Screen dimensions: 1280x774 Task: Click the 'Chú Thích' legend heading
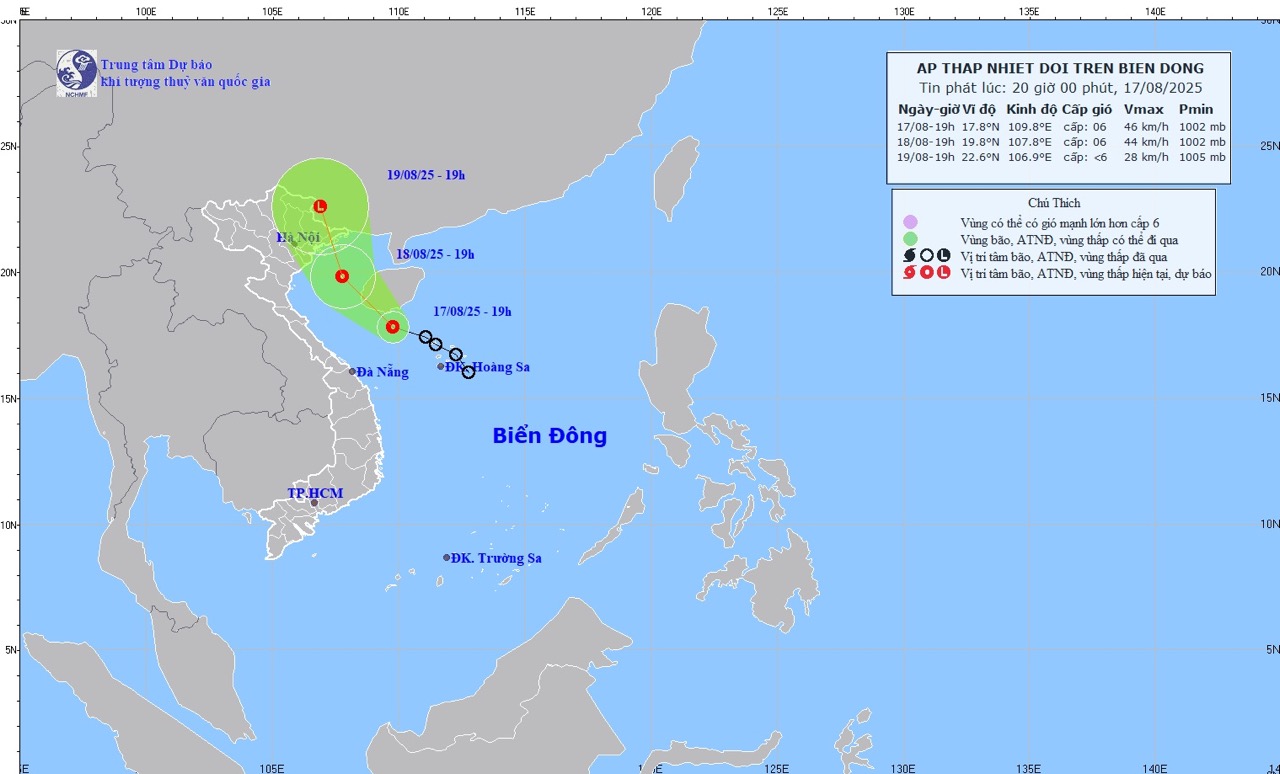[x=1054, y=203]
